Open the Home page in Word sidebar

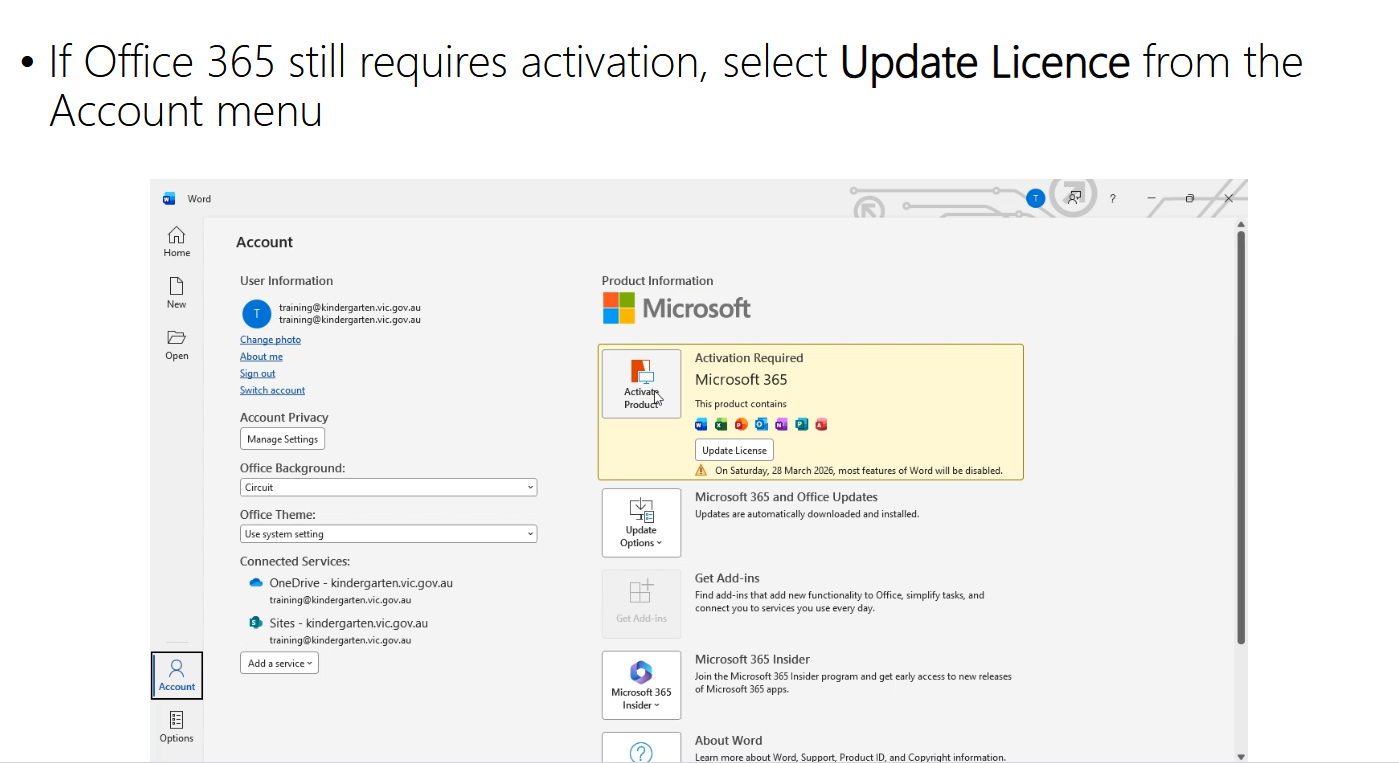(177, 242)
